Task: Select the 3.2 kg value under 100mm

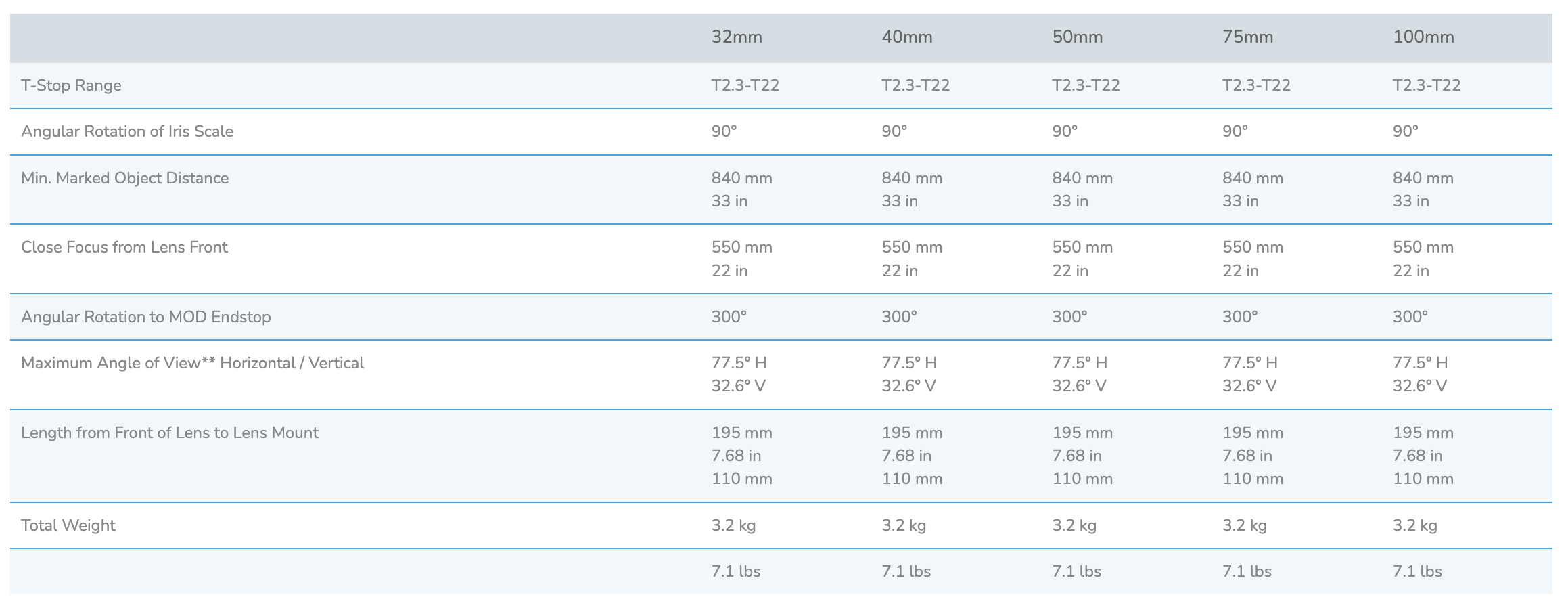Action: (x=1415, y=525)
